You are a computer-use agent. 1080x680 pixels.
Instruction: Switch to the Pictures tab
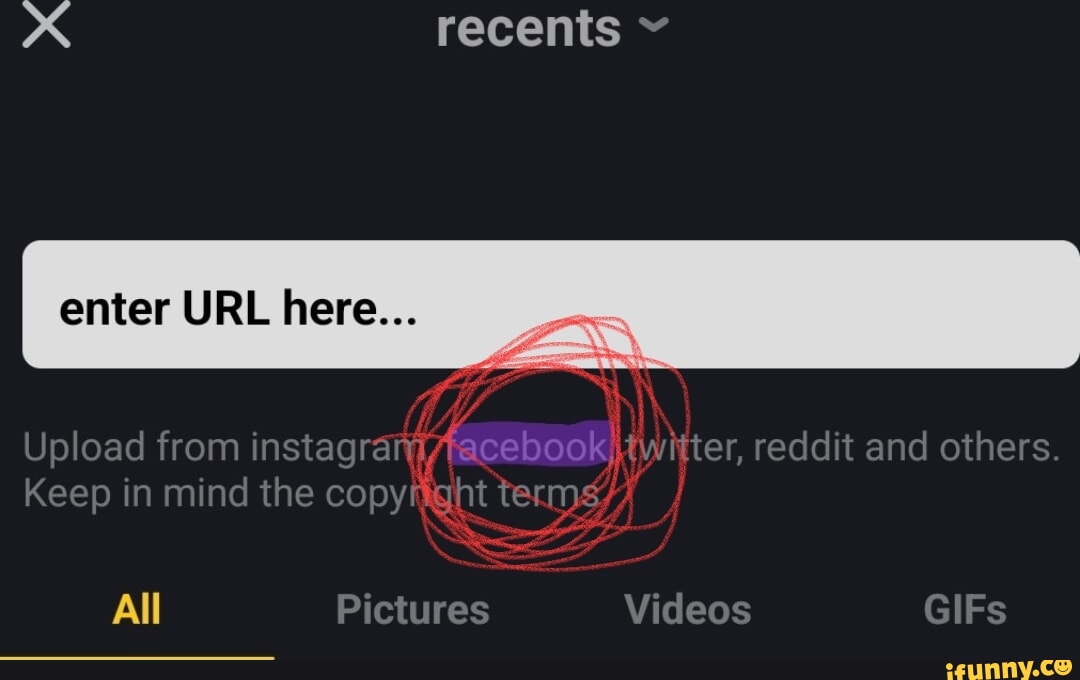413,609
